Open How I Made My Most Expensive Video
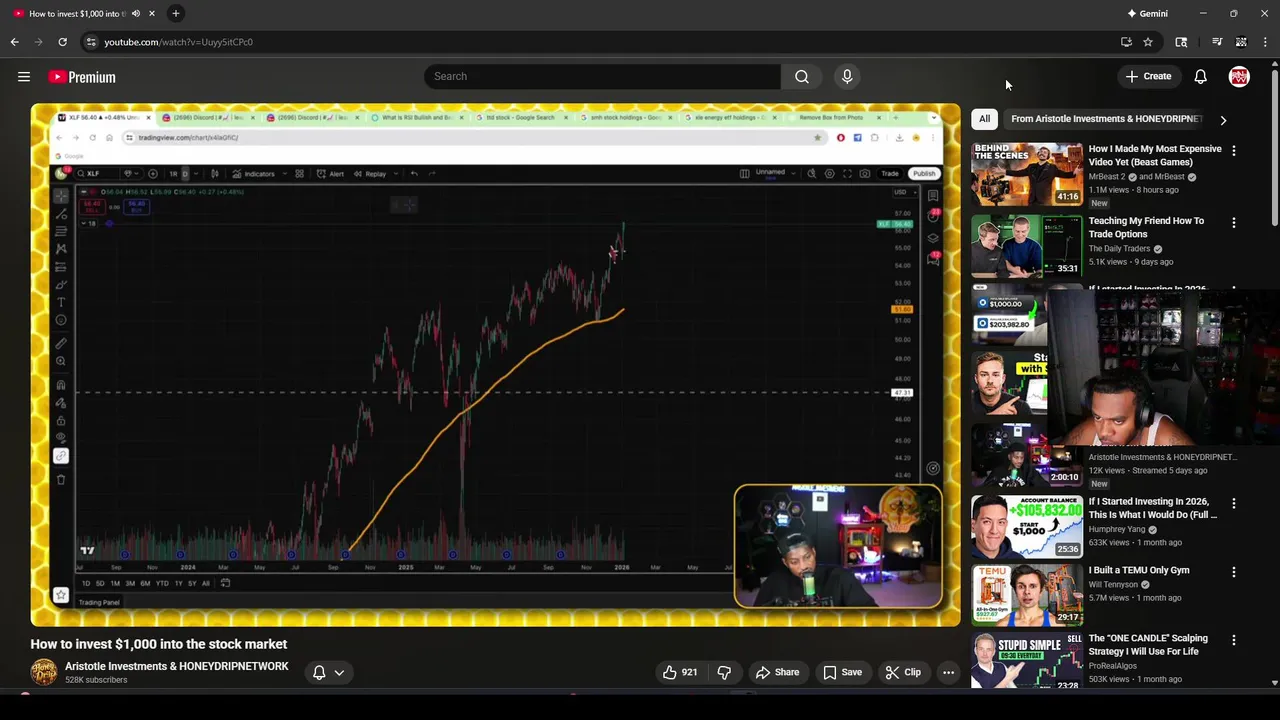 coord(1155,155)
